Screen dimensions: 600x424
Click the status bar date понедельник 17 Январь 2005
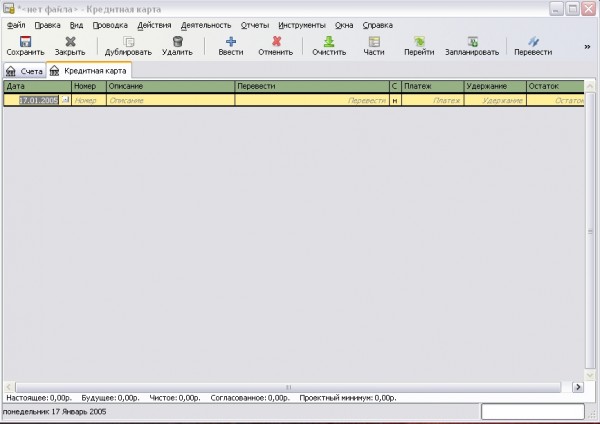[x=54, y=412]
